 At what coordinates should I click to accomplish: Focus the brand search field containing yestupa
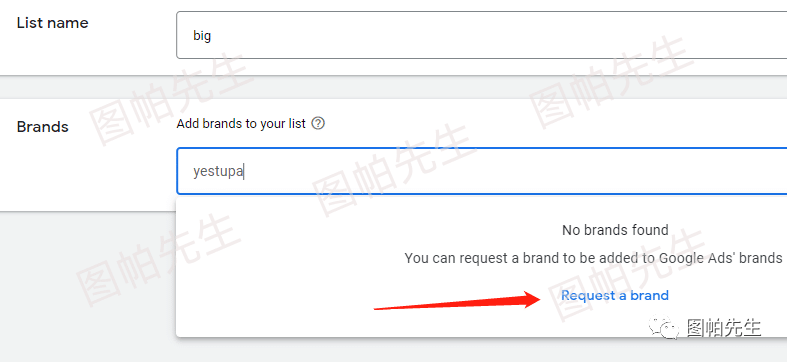(x=482, y=171)
